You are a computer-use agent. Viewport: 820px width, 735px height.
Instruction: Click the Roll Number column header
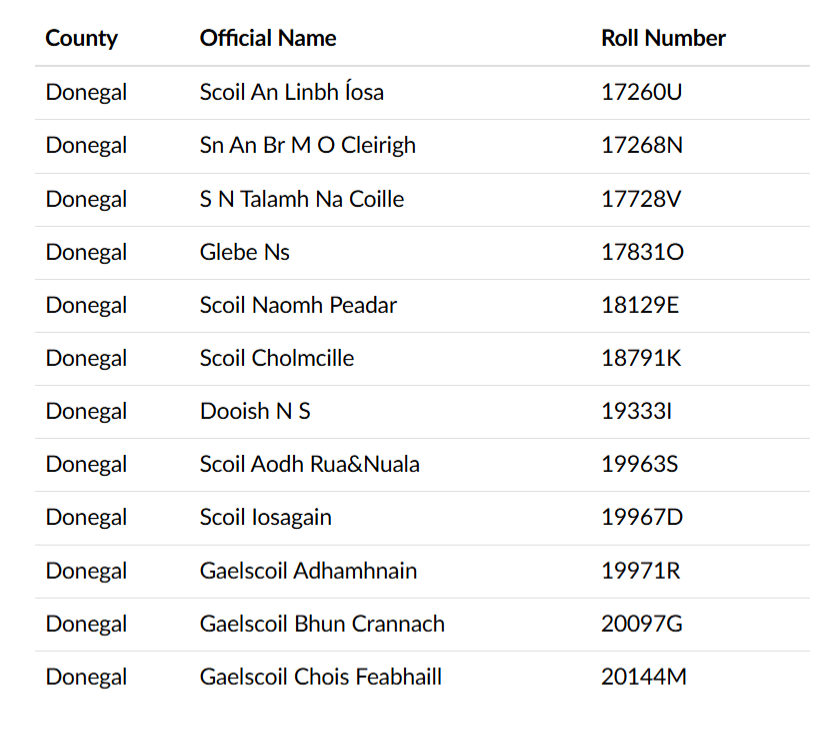[663, 38]
